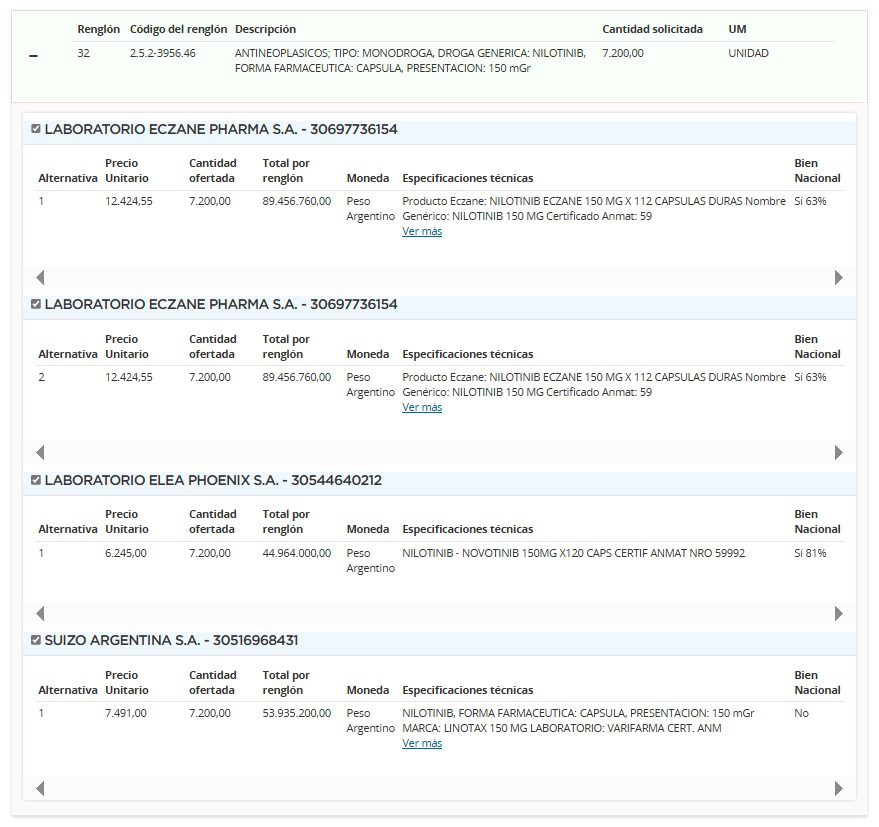Collapse renglón 32 with the minus icon

point(33,57)
